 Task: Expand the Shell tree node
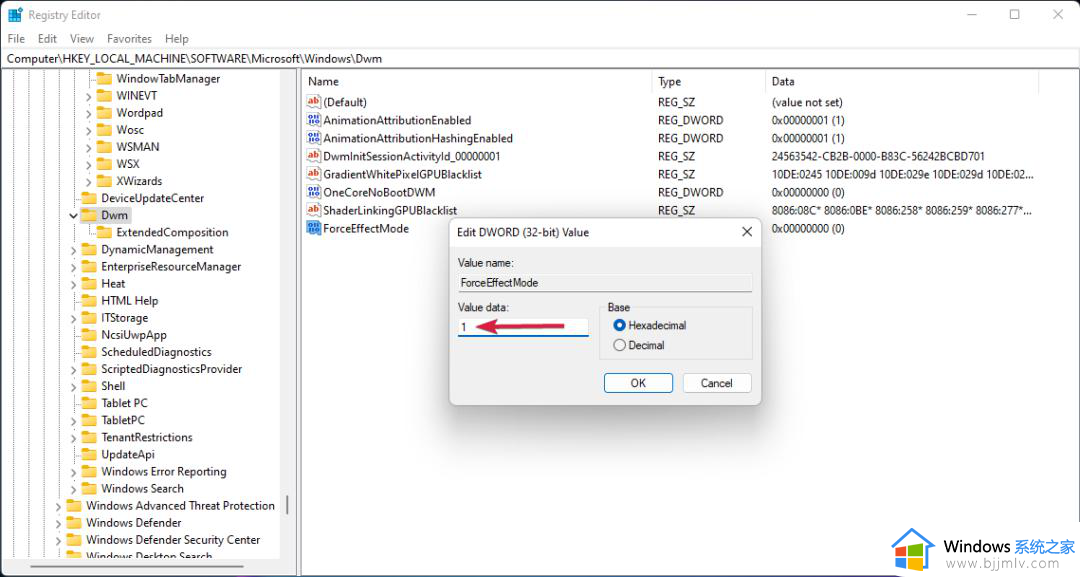(x=73, y=386)
